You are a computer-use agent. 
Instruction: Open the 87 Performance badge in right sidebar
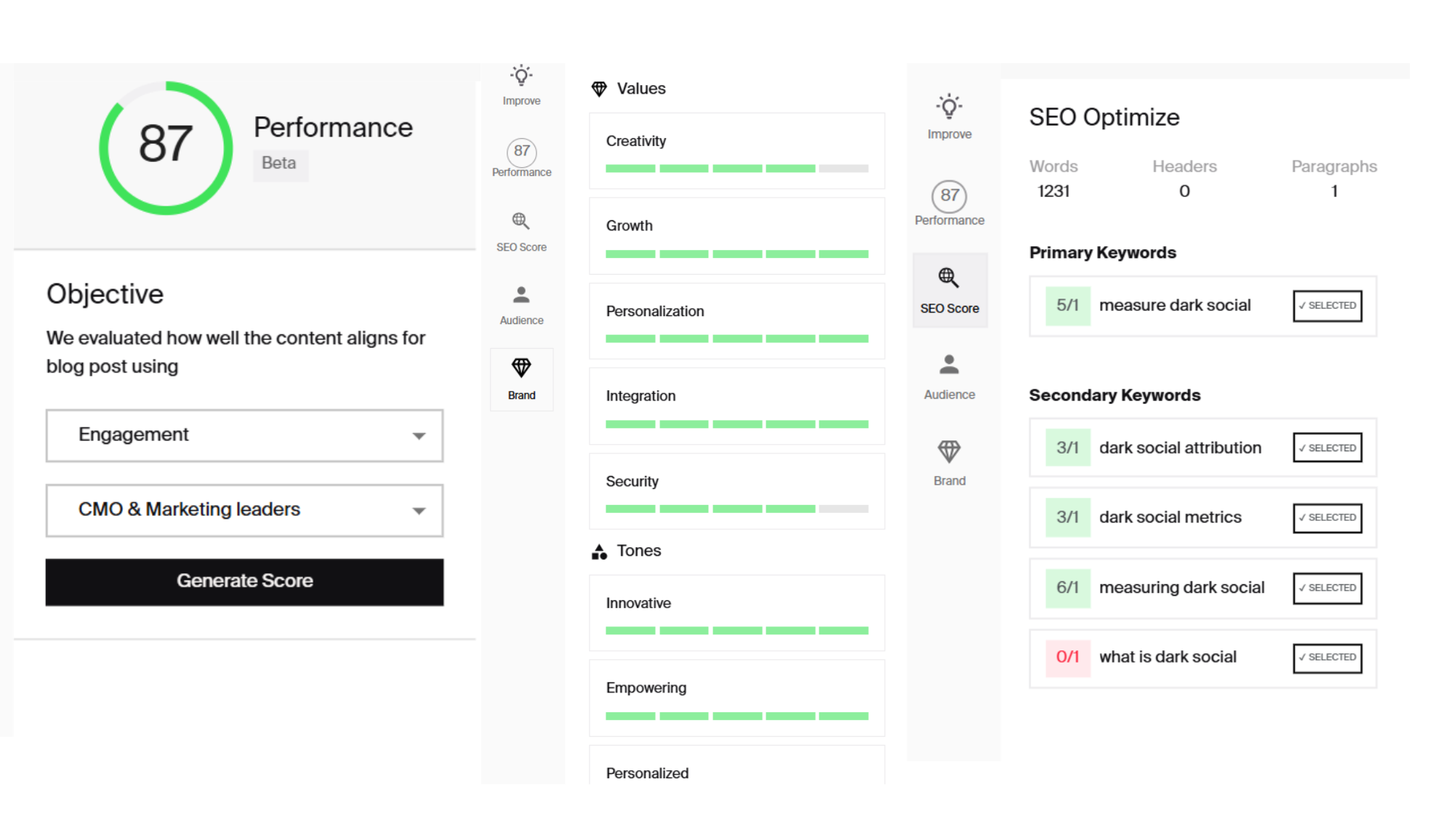pyautogui.click(x=949, y=196)
